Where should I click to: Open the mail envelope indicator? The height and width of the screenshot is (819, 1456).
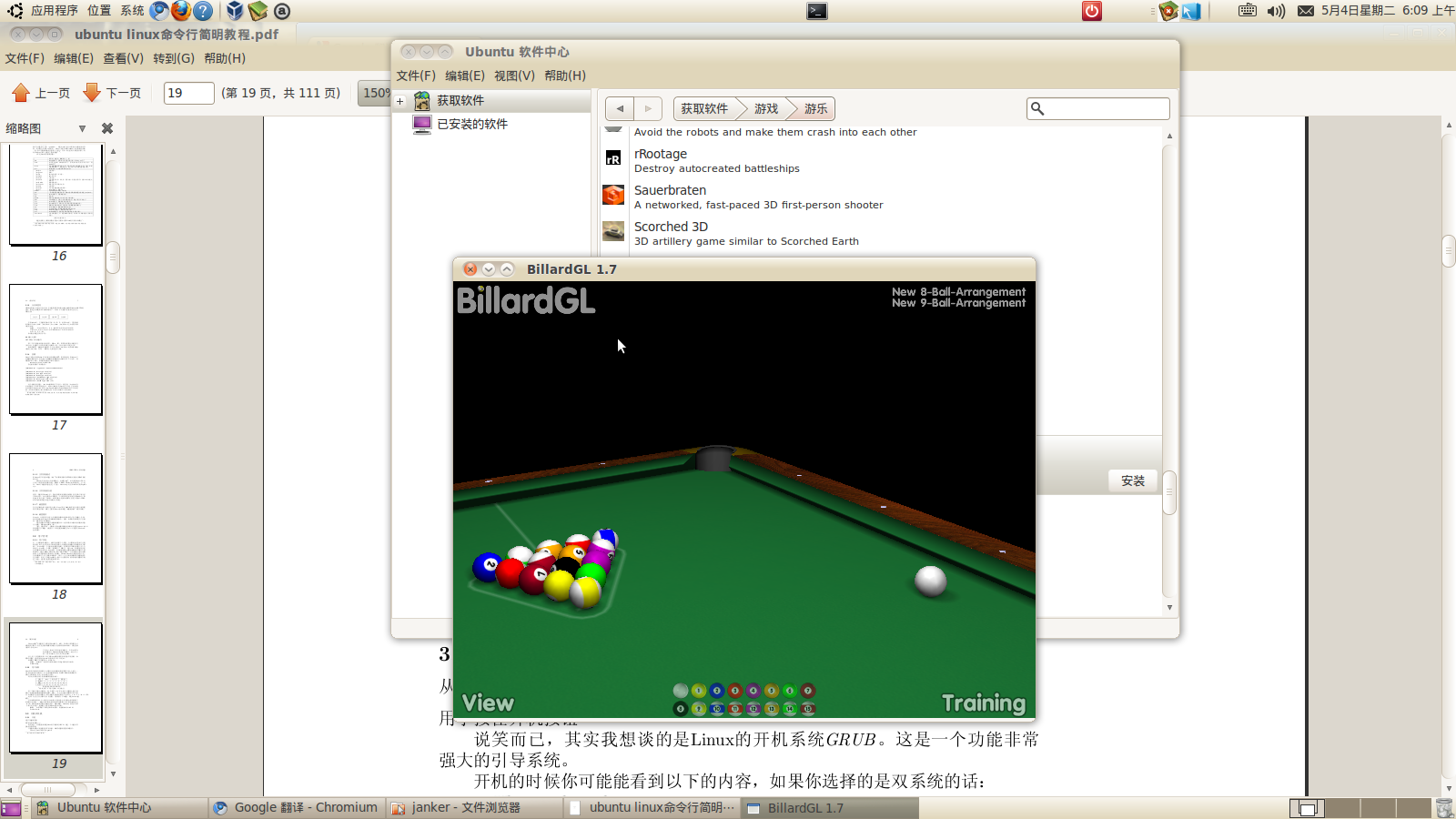coord(1306,11)
